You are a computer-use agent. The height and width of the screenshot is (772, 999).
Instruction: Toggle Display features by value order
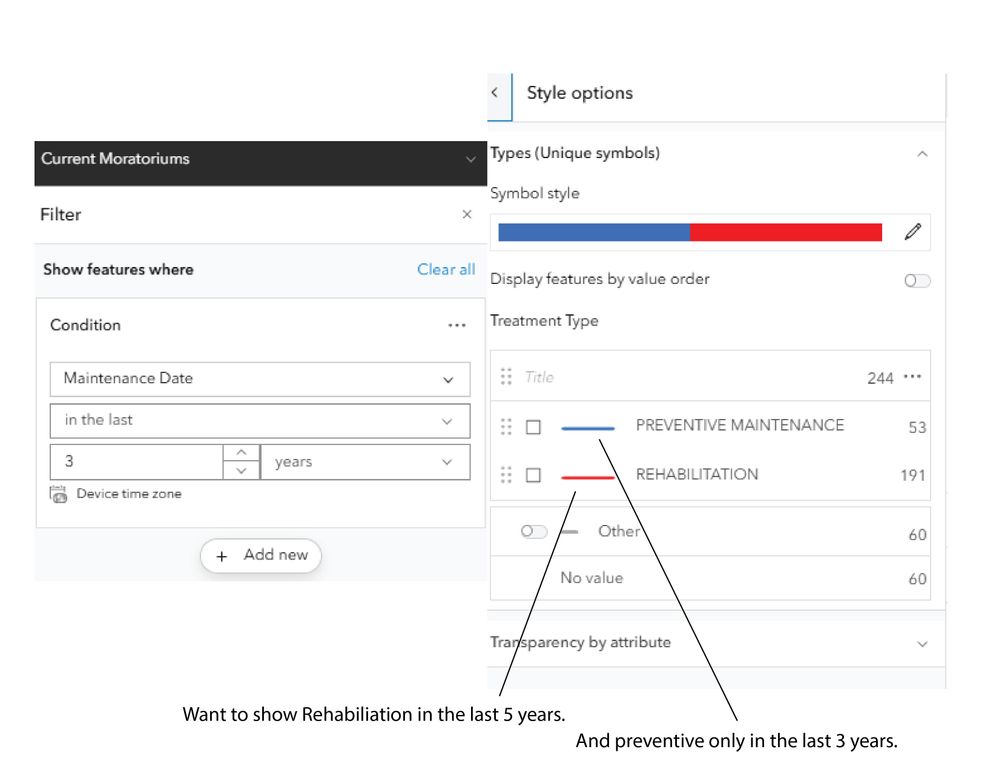coord(916,281)
